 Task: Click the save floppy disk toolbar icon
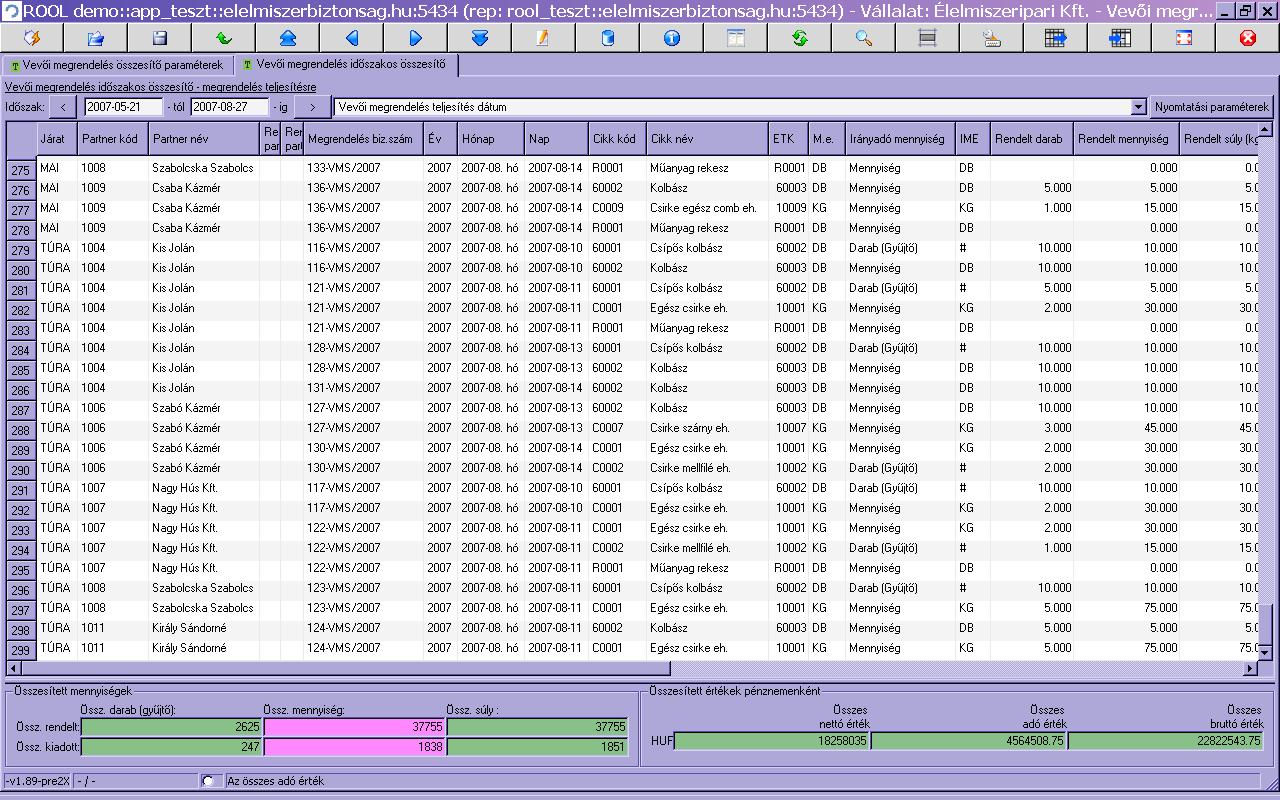[159, 38]
